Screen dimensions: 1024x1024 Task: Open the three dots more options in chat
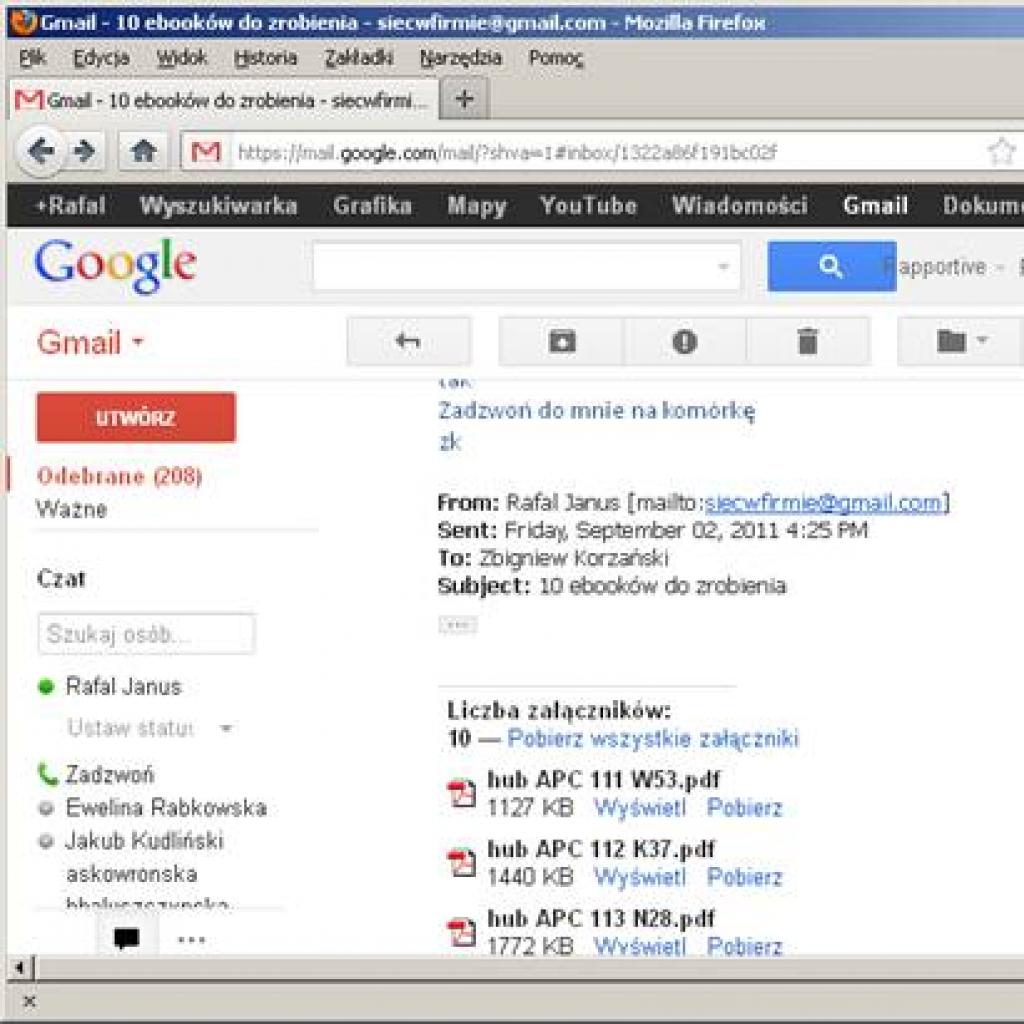click(191, 940)
